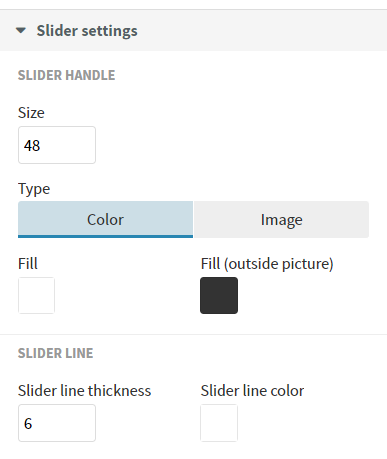Click the Slider line thickness label
This screenshot has width=387, height=459.
click(x=85, y=391)
